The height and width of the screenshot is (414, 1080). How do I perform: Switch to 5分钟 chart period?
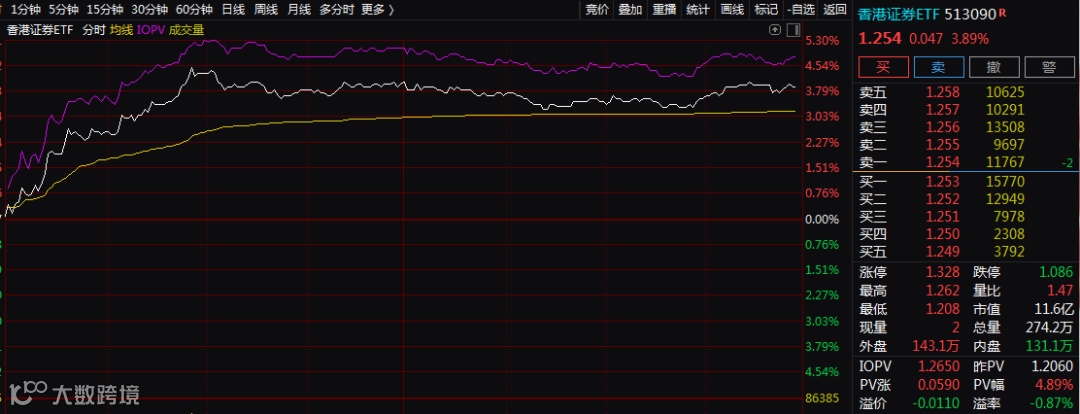coord(63,10)
